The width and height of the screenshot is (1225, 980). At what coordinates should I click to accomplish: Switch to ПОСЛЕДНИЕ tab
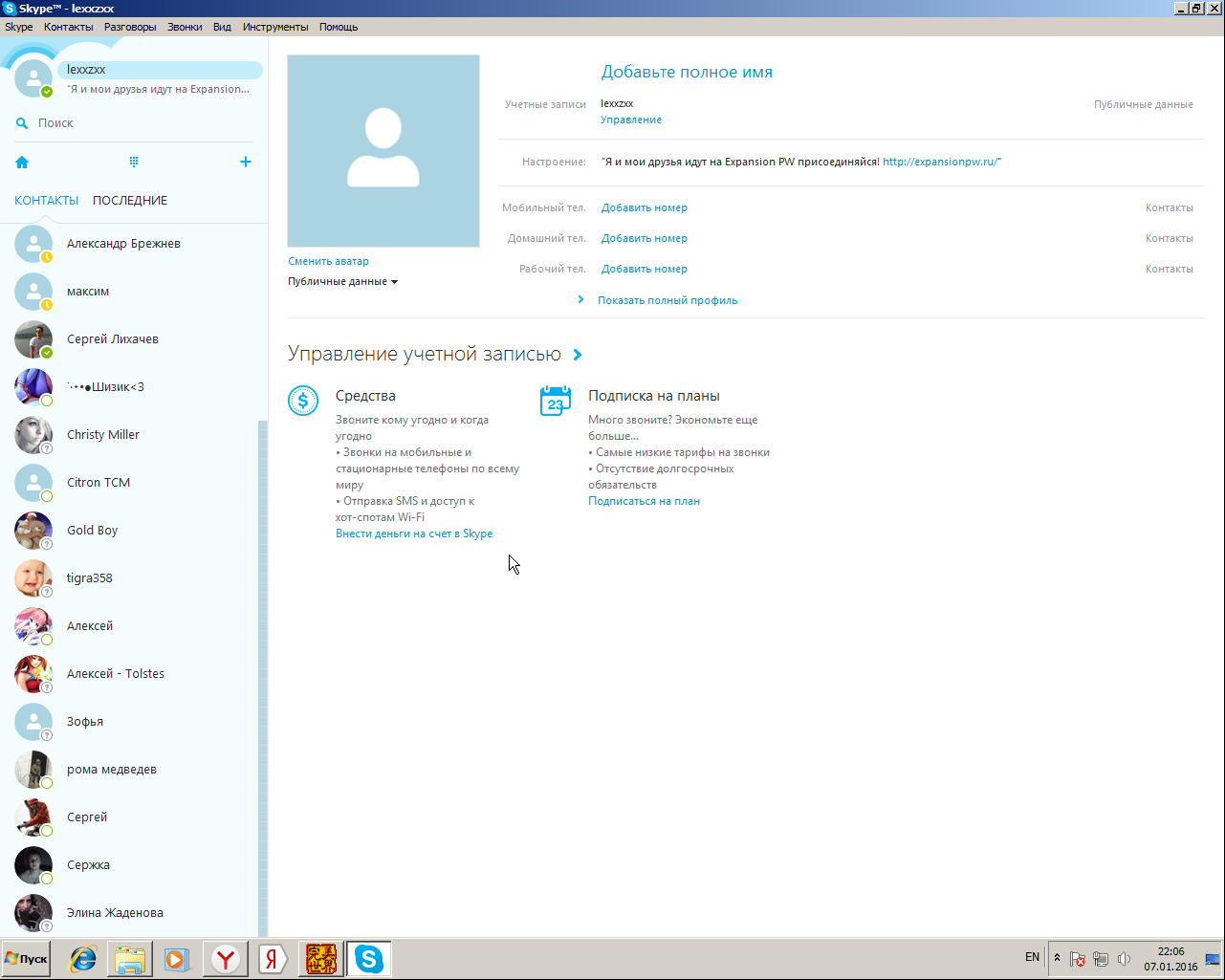click(x=130, y=201)
